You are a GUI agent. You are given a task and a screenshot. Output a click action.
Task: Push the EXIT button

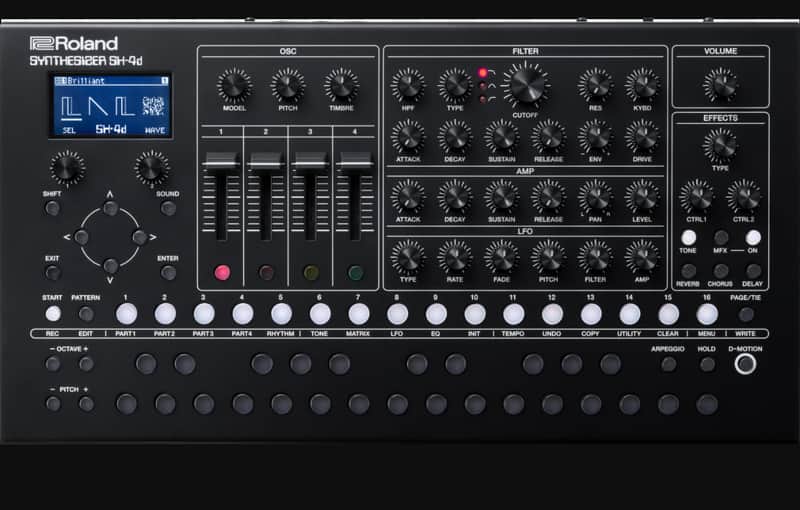(53, 273)
